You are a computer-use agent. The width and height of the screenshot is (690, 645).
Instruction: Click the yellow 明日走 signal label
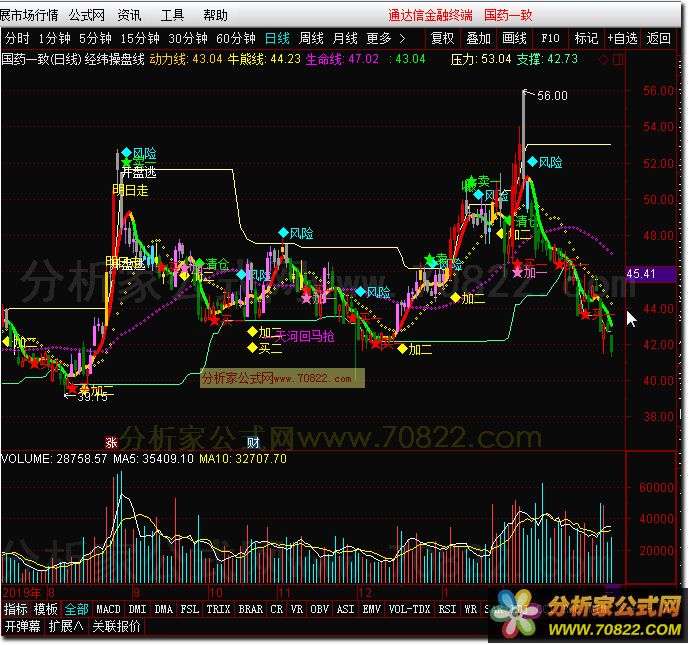pos(130,191)
